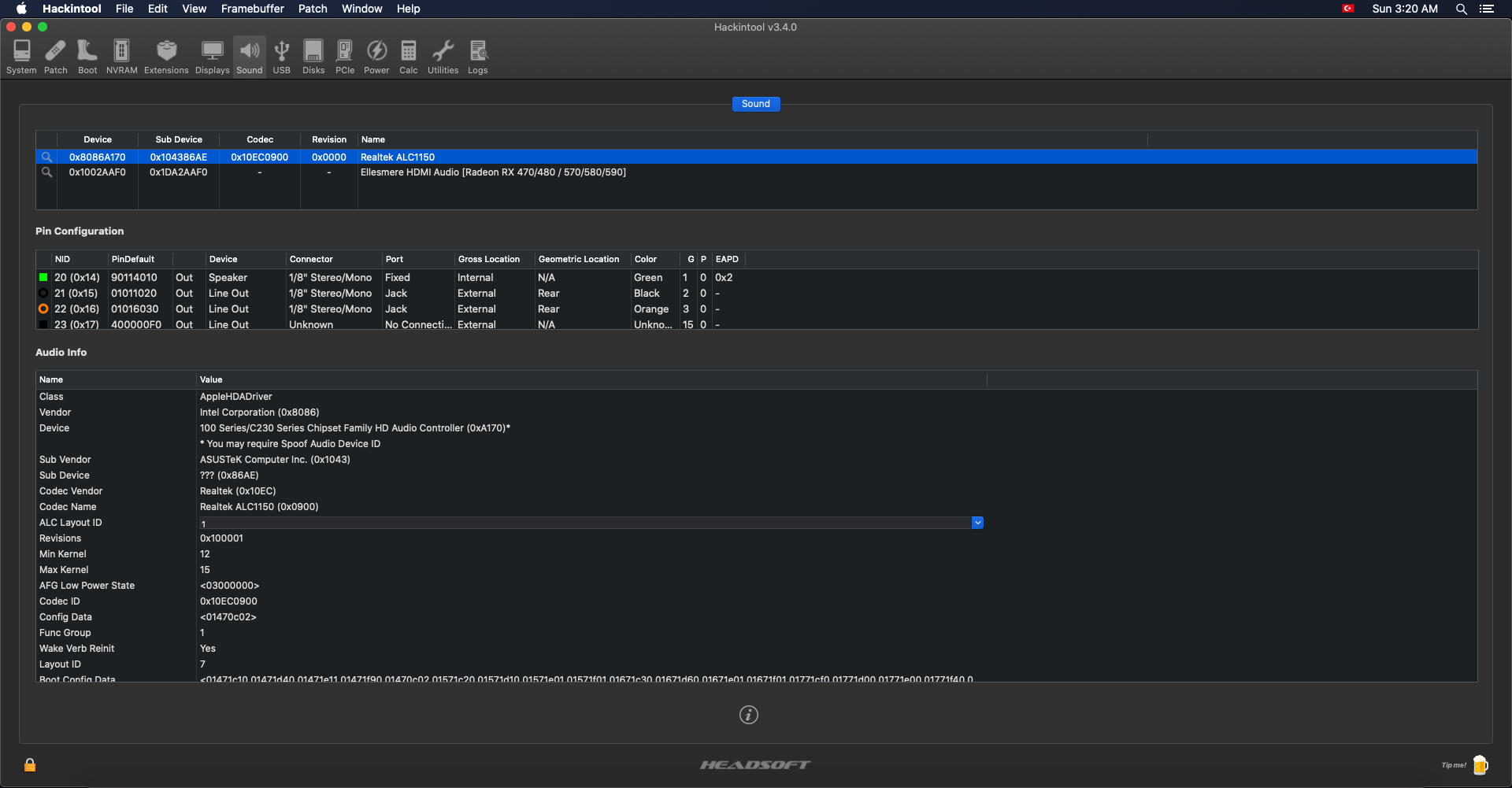Select the Ellesmere HDMI Audio device row

click(493, 172)
